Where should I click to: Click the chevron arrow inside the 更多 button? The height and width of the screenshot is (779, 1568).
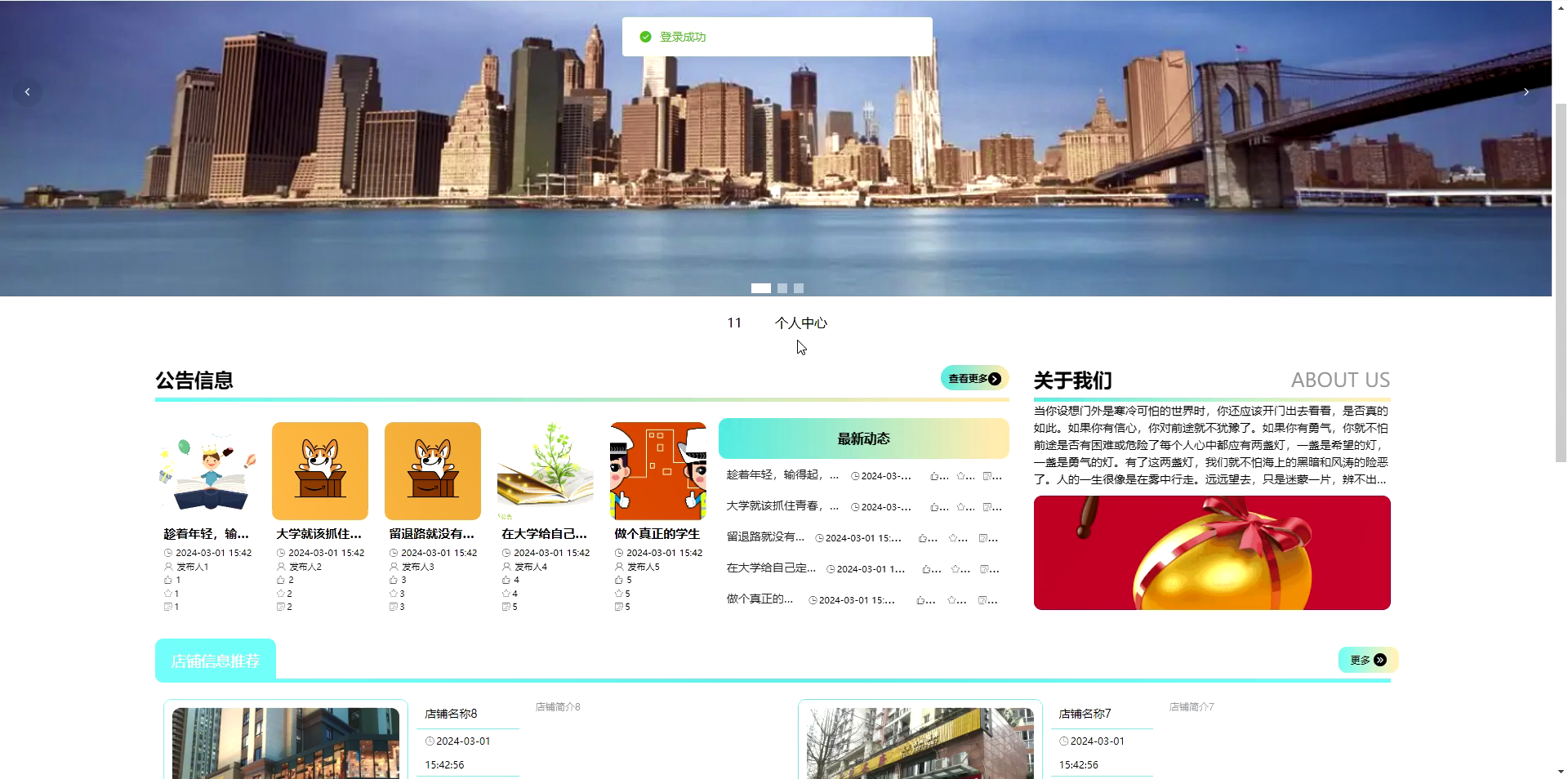(1381, 660)
